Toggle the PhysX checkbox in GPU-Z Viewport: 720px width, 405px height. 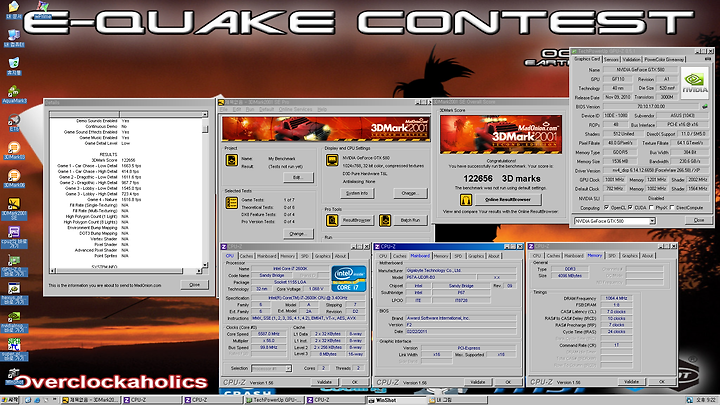(x=651, y=208)
